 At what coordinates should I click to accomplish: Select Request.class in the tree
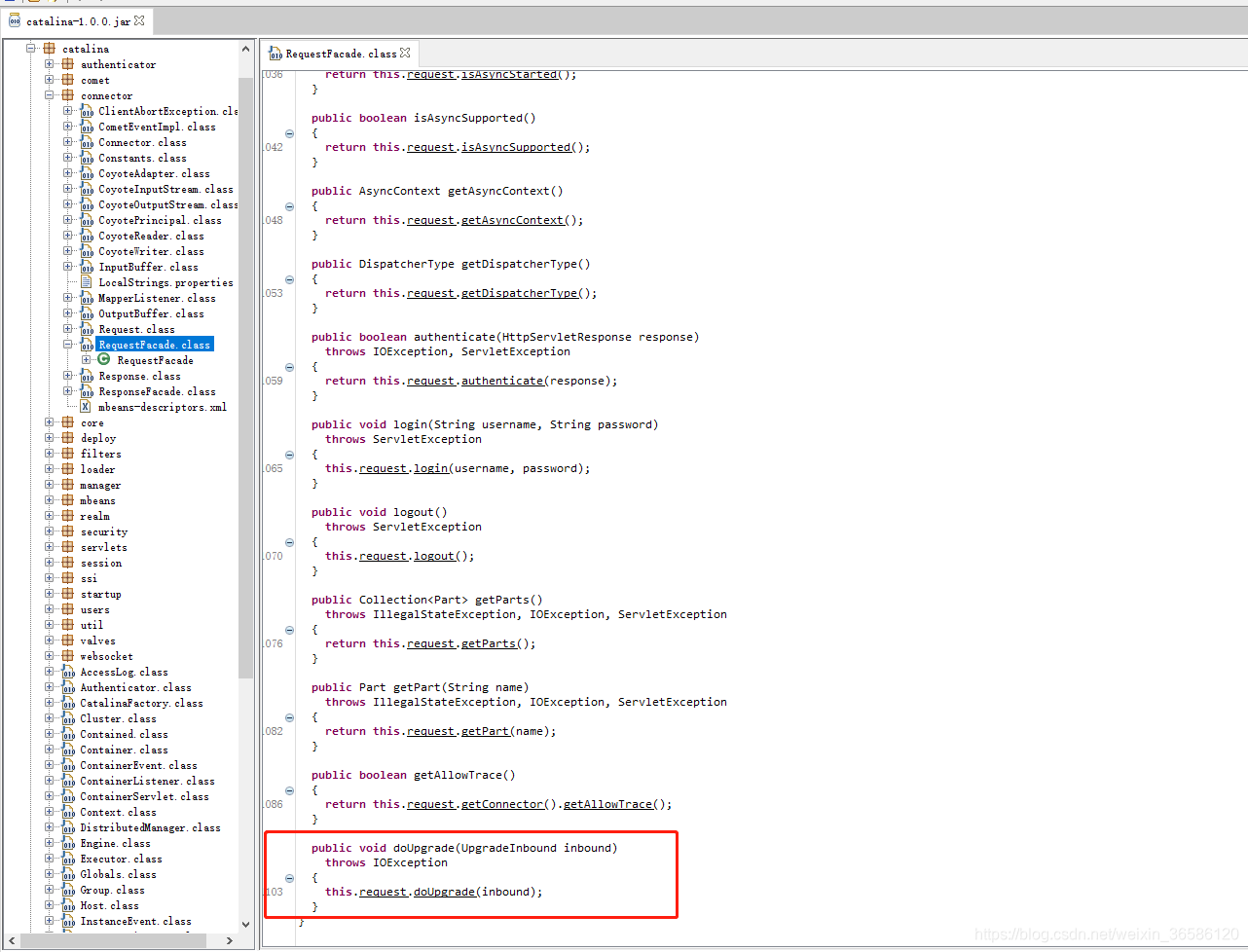click(x=136, y=329)
